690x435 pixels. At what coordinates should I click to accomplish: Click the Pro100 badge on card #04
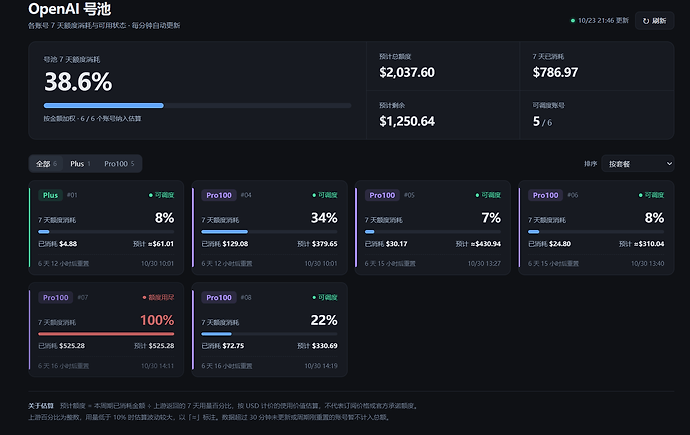click(219, 195)
